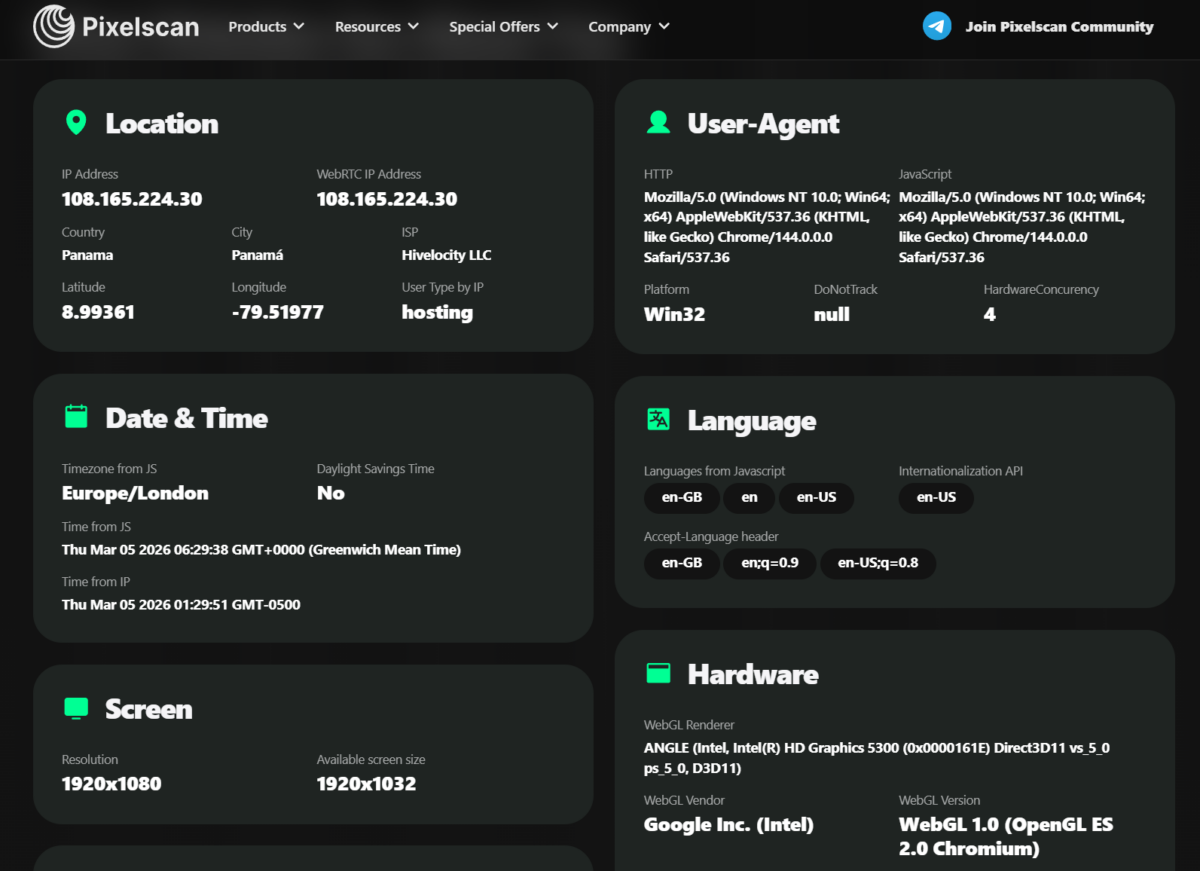Click the Hardware card icon
The image size is (1200, 871).
point(658,674)
